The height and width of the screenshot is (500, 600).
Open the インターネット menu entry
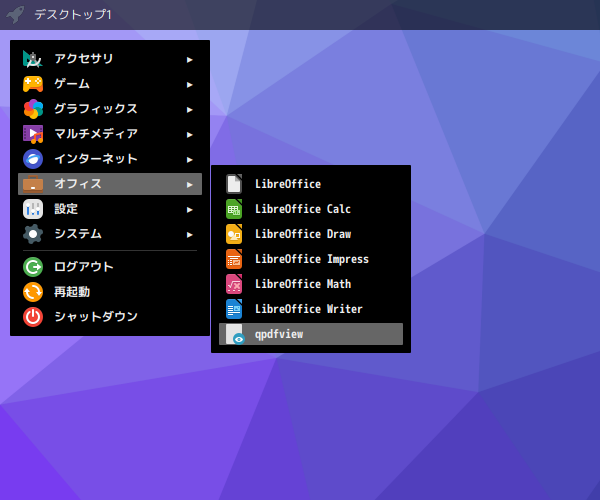(x=110, y=159)
